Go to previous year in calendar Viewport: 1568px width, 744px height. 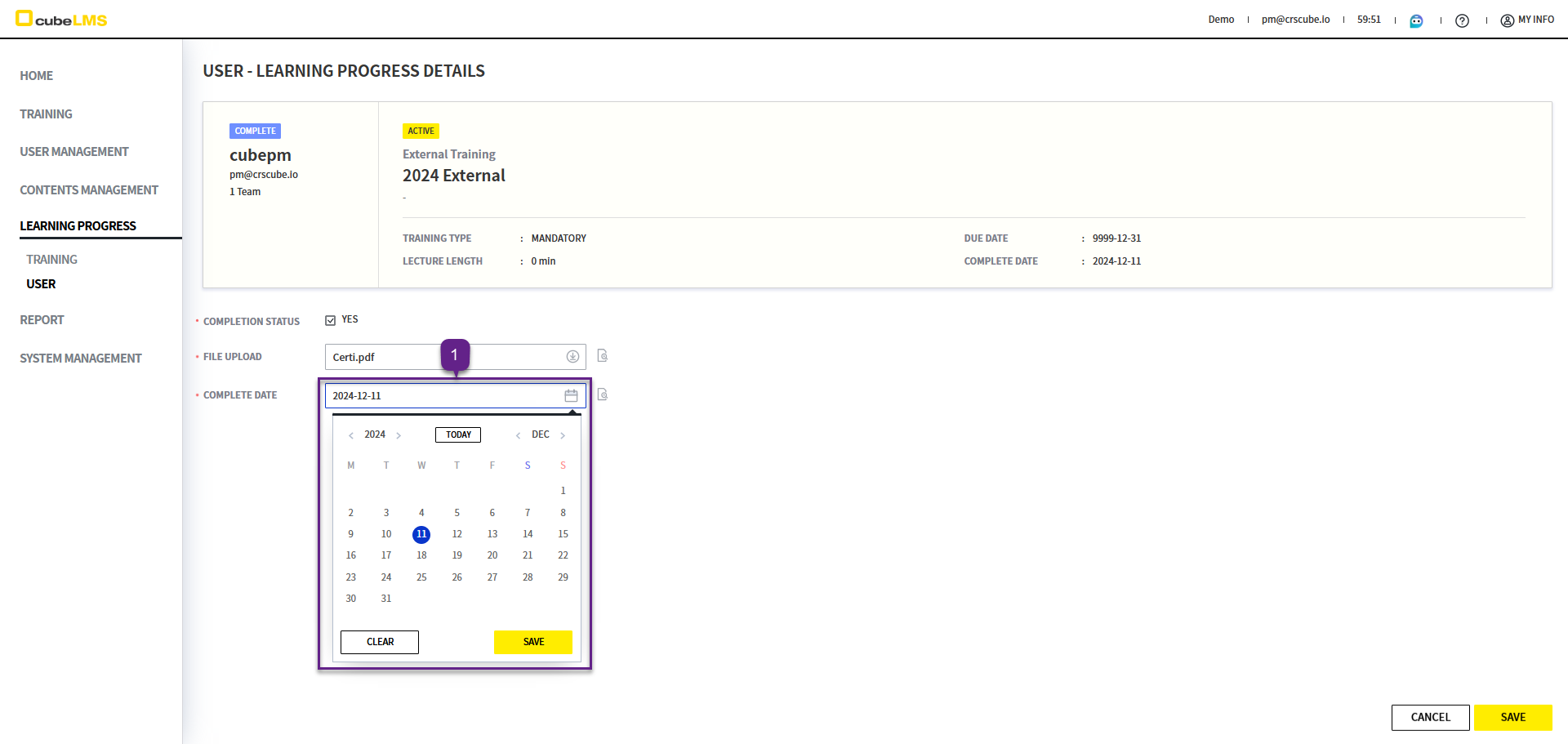tap(351, 435)
